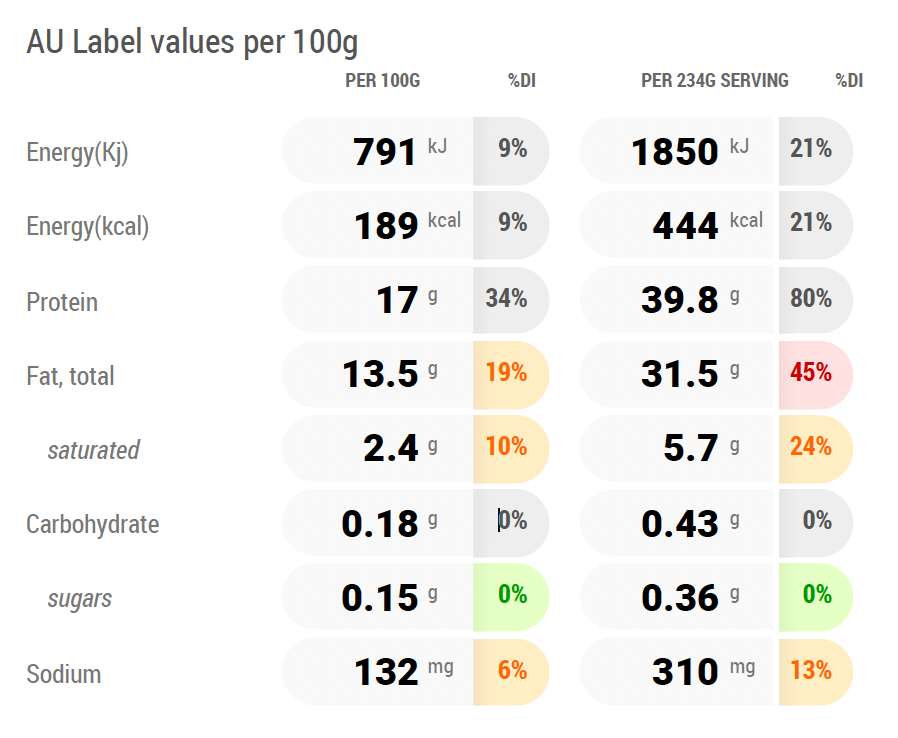This screenshot has height=738, width=898.
Task: Click the 80% protein serving DI badge
Action: (x=816, y=299)
